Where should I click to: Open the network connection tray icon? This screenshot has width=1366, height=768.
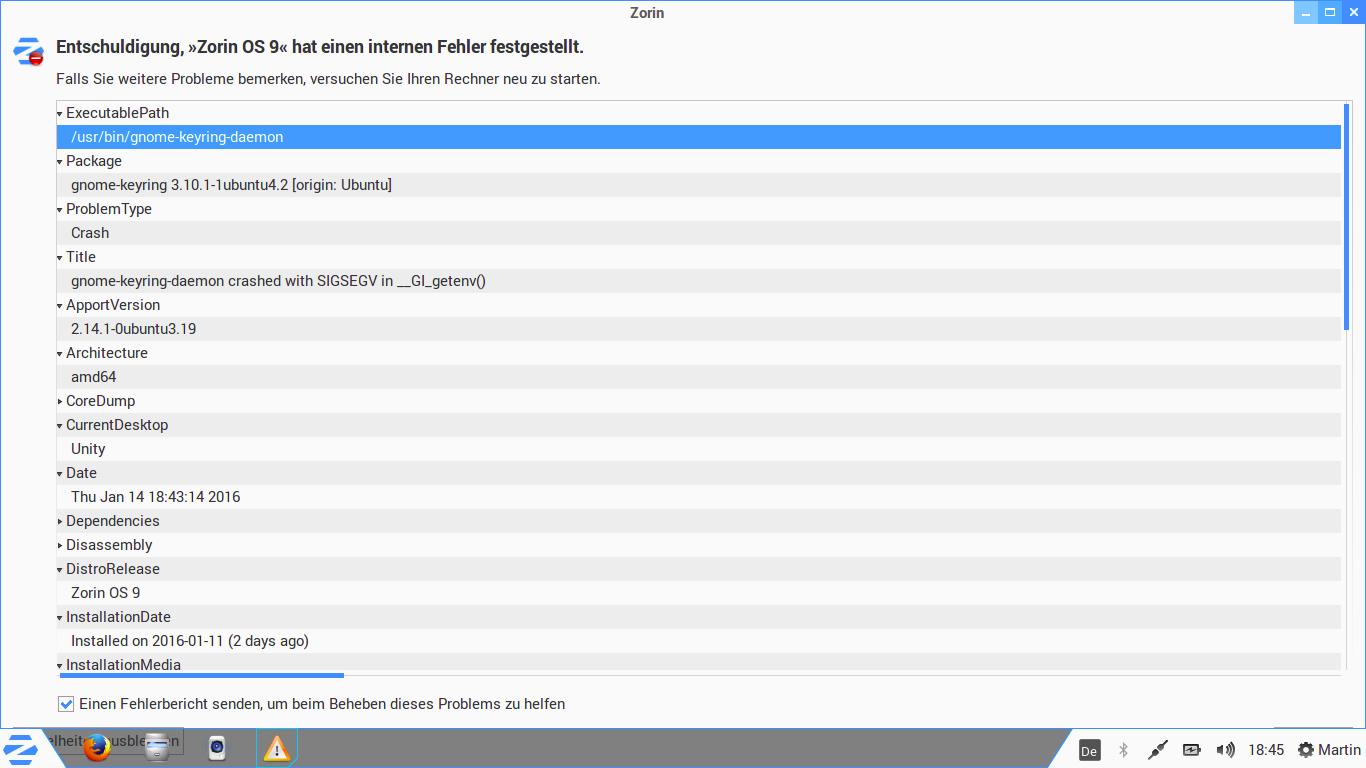click(1157, 750)
